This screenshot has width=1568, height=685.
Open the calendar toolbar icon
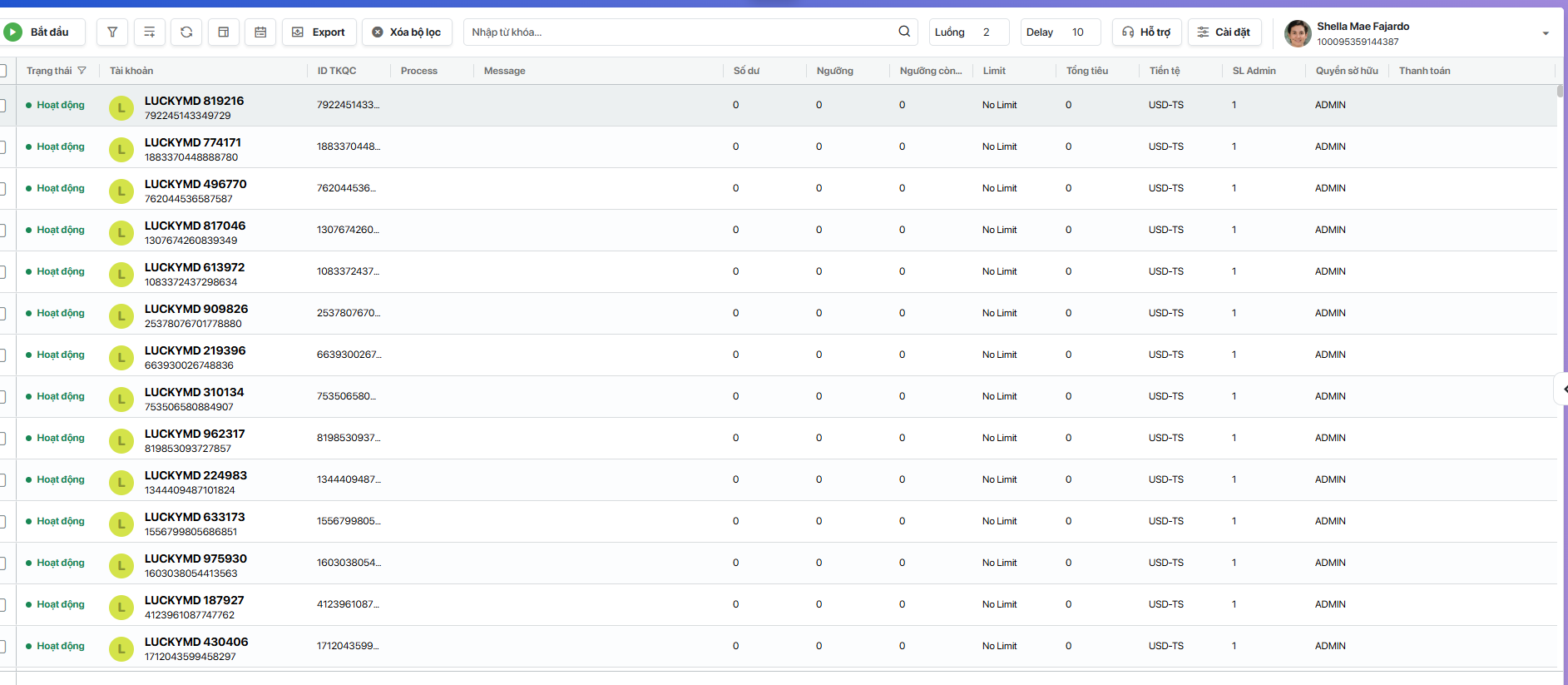(260, 32)
